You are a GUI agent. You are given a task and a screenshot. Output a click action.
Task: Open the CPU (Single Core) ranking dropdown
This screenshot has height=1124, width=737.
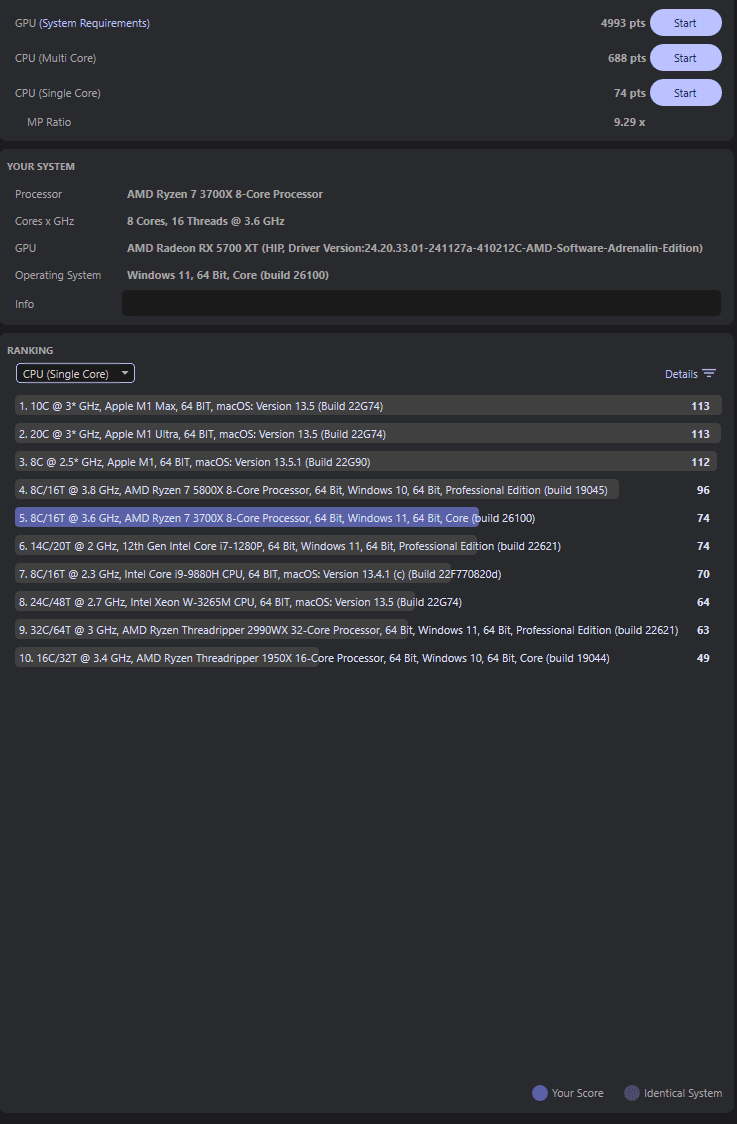(75, 373)
